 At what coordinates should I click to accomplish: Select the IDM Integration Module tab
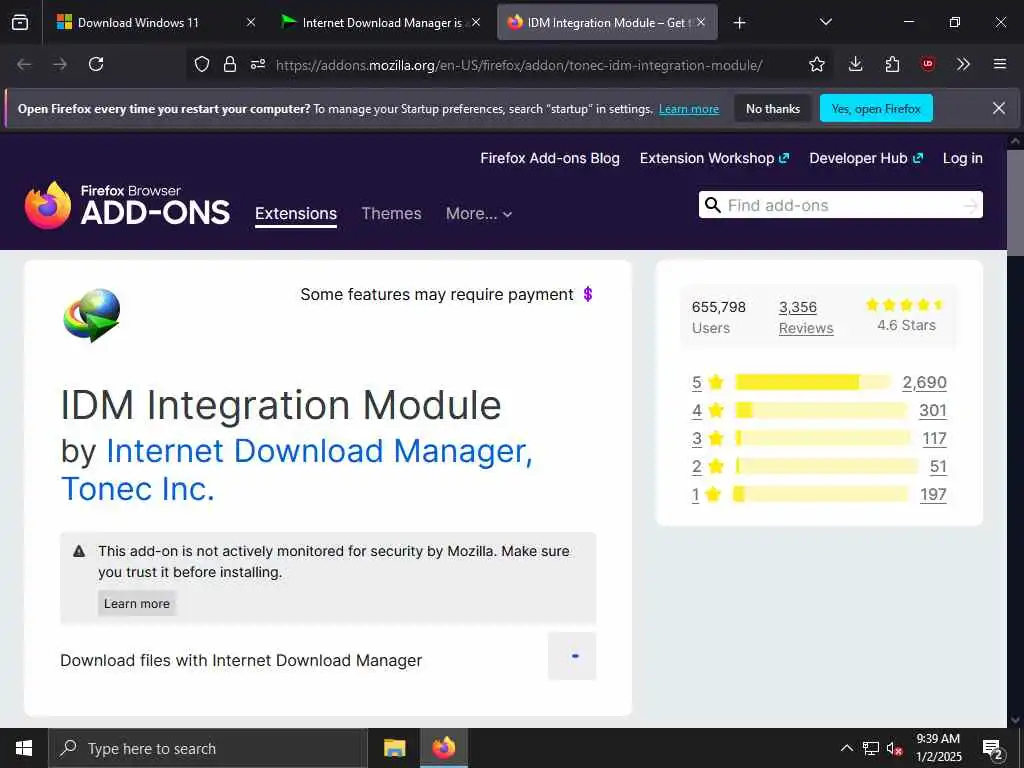[607, 22]
